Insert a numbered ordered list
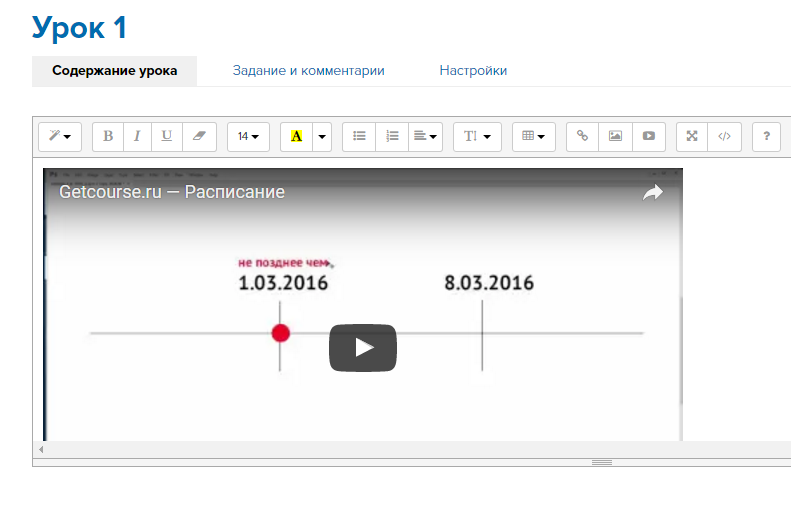 (x=392, y=136)
